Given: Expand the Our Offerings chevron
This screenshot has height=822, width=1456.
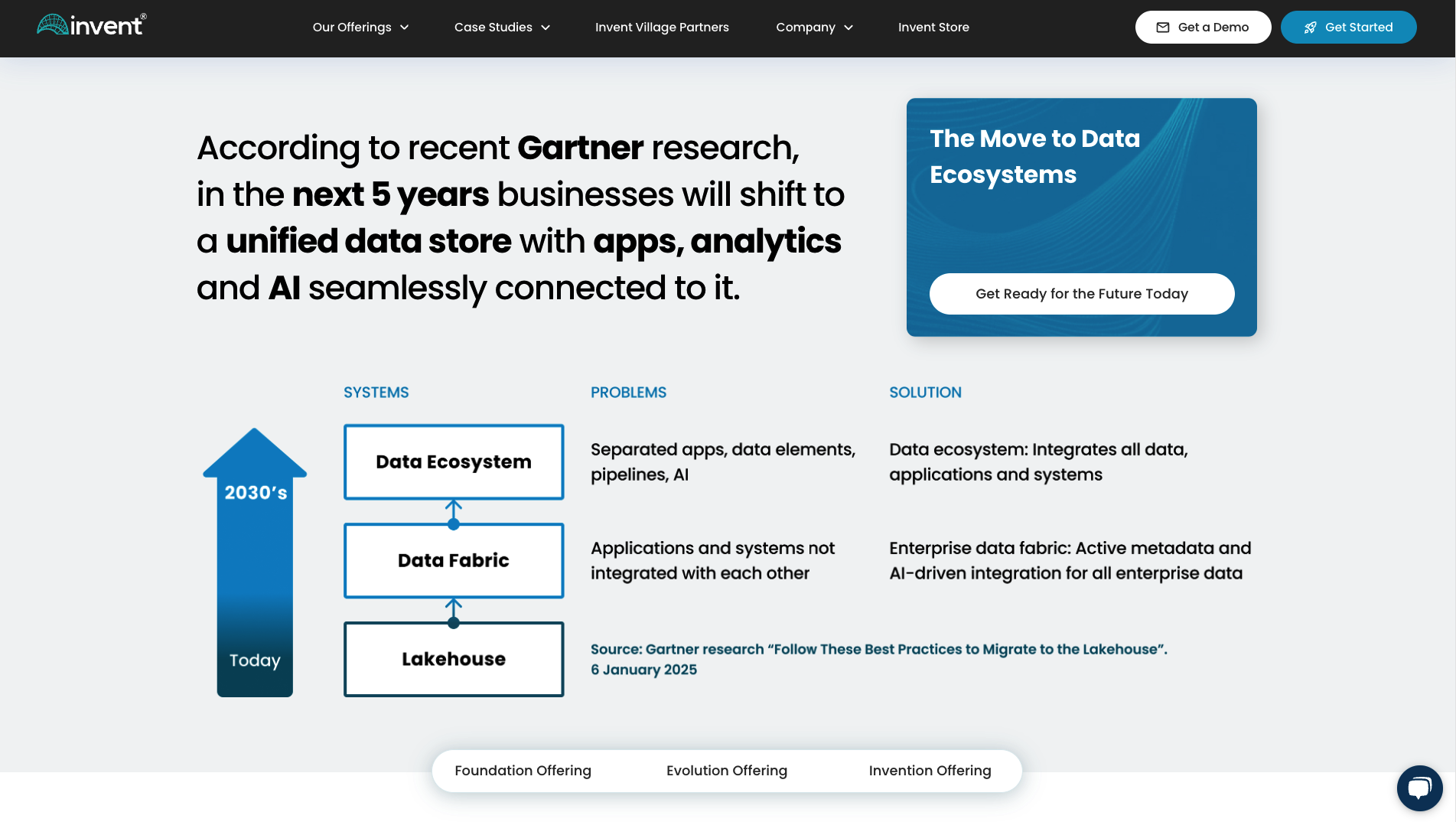Looking at the screenshot, I should [x=405, y=28].
